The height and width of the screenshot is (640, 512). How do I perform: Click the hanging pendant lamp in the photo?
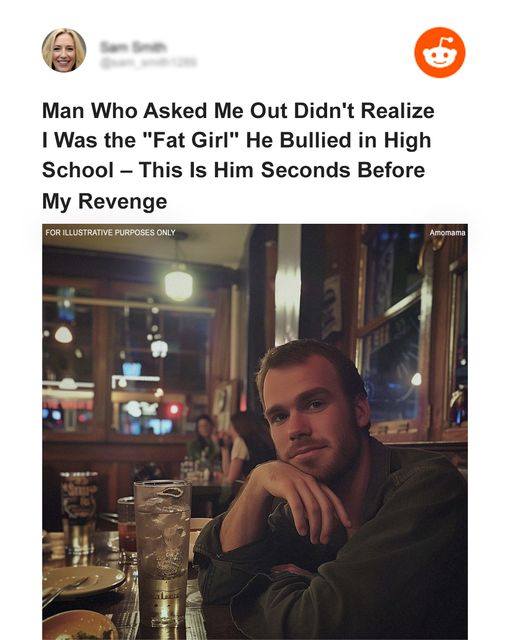(x=178, y=284)
